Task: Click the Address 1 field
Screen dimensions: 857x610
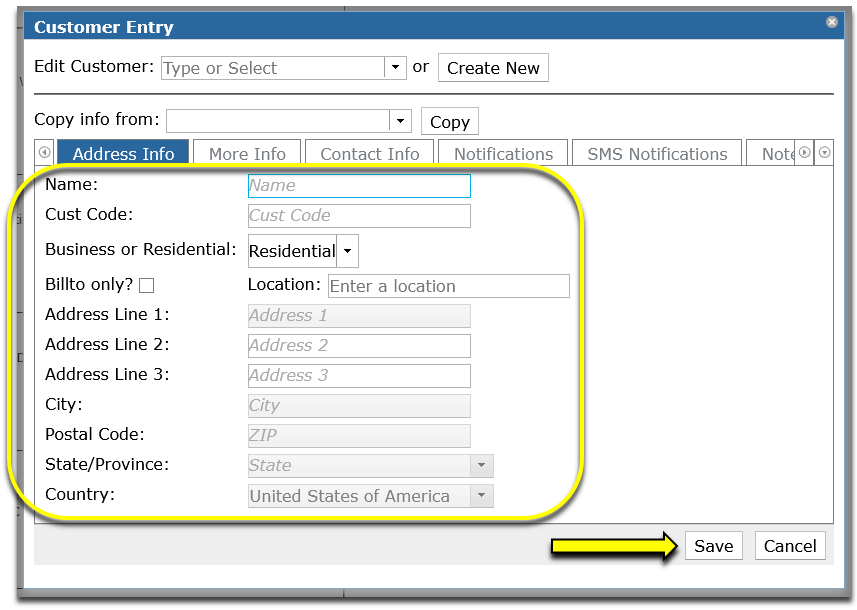Action: point(359,316)
